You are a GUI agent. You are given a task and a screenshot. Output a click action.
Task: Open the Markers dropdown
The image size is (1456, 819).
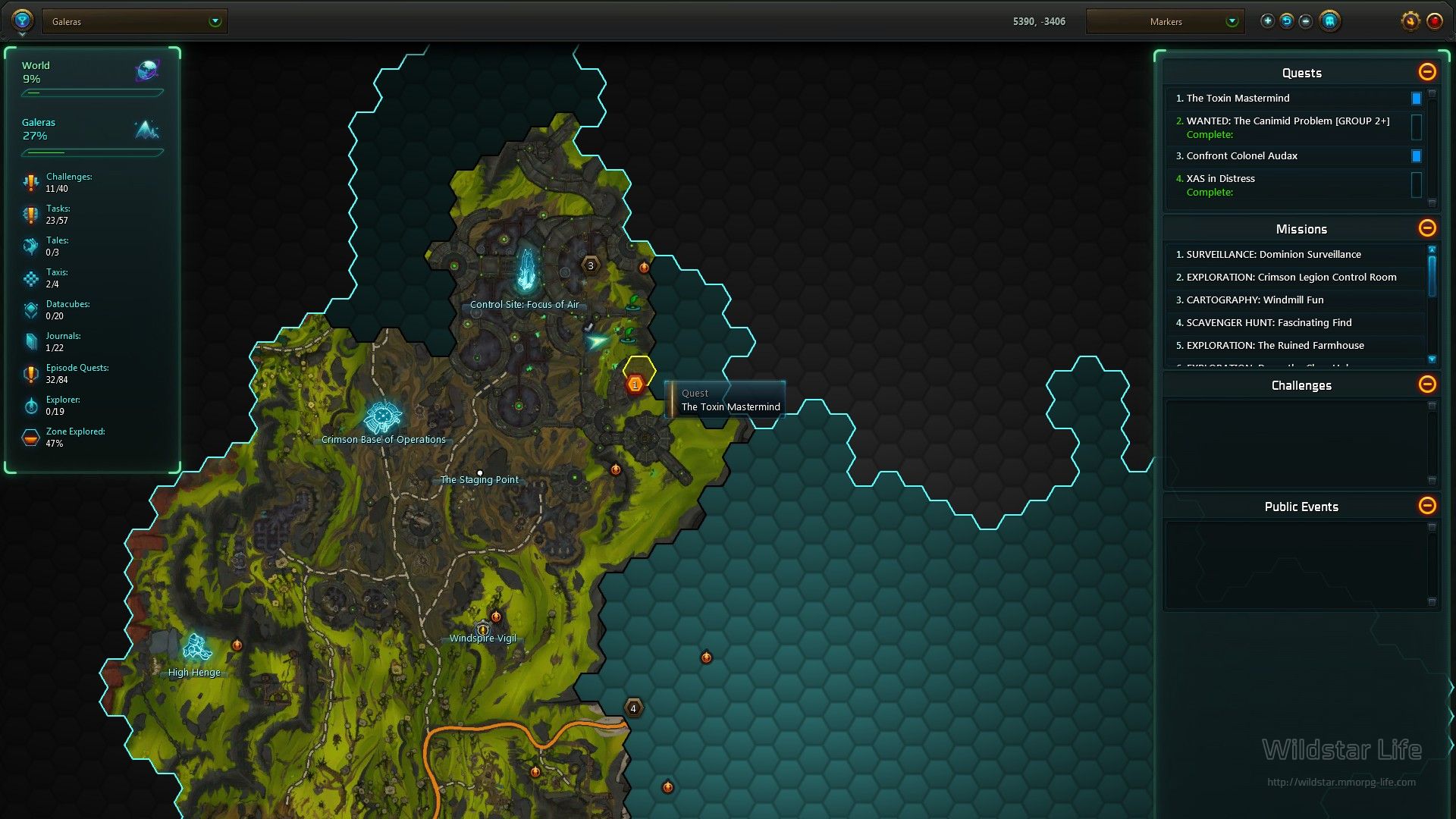pos(1166,21)
